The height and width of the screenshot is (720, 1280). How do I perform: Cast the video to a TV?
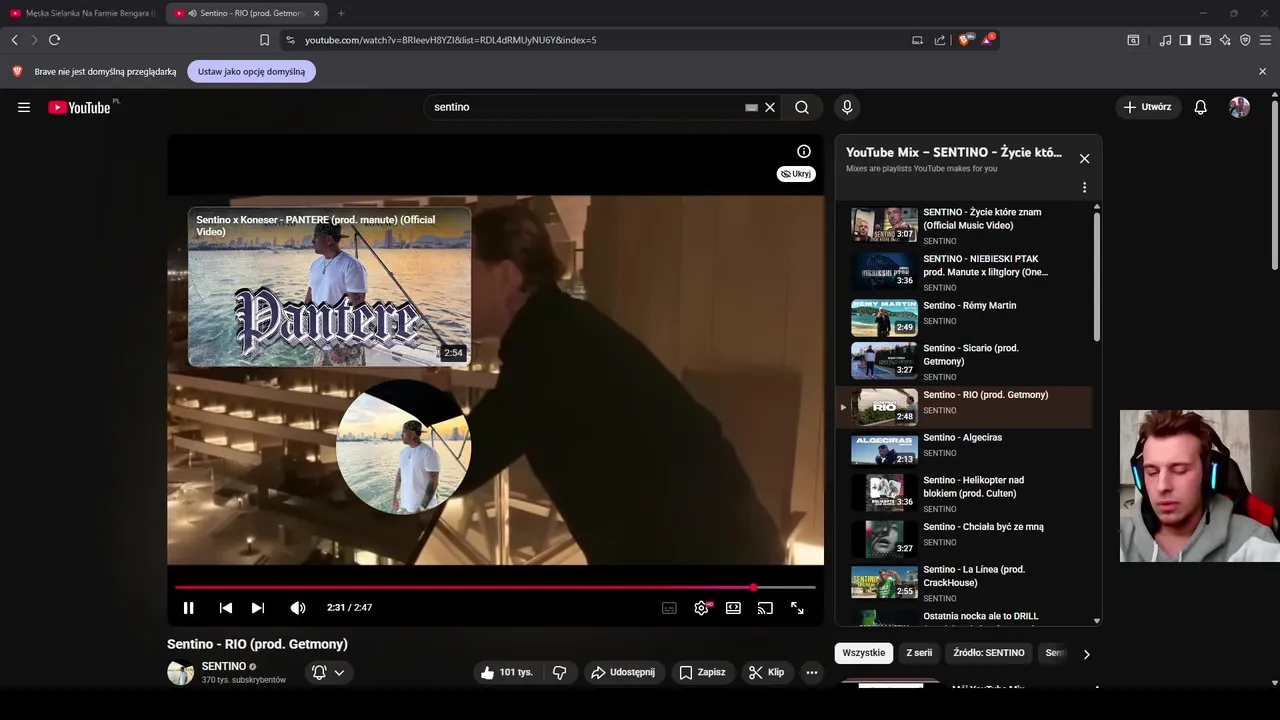pyautogui.click(x=765, y=608)
